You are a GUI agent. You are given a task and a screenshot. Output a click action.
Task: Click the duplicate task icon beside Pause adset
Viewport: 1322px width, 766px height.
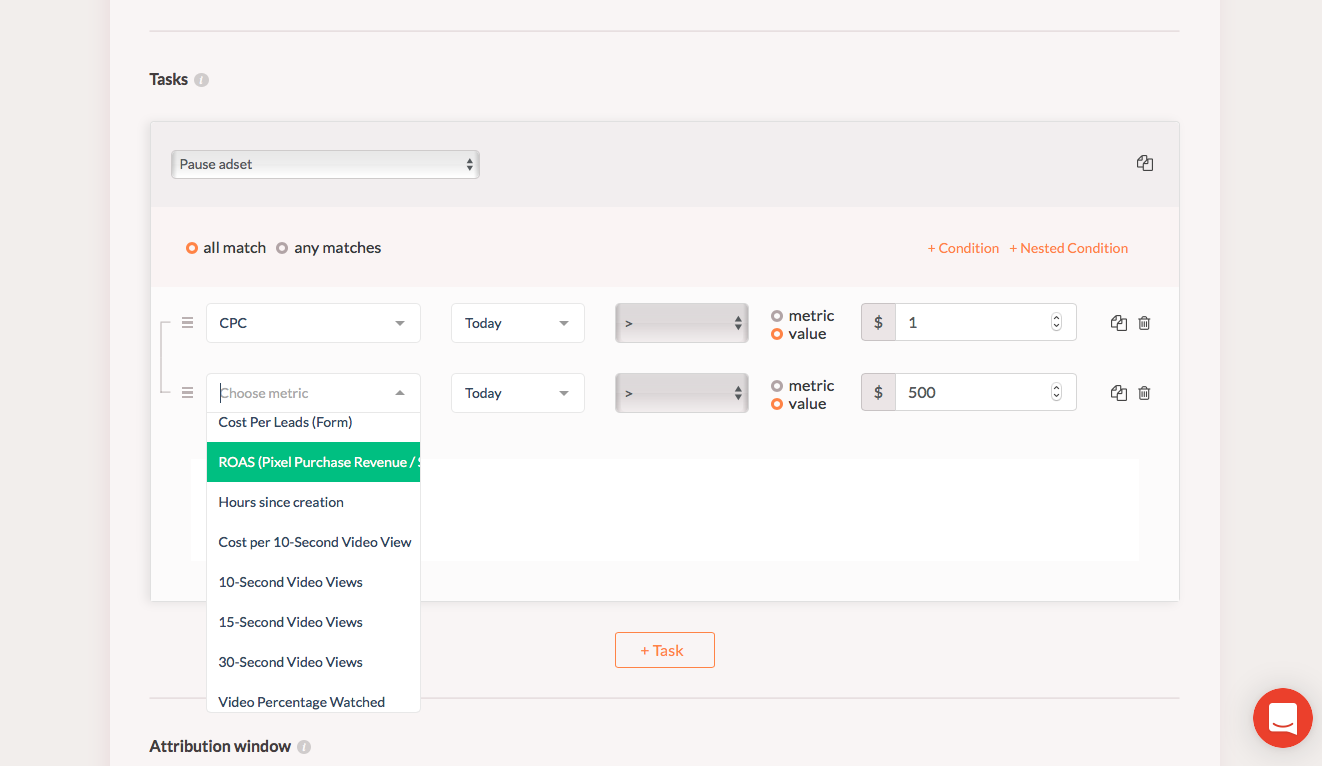pos(1145,163)
